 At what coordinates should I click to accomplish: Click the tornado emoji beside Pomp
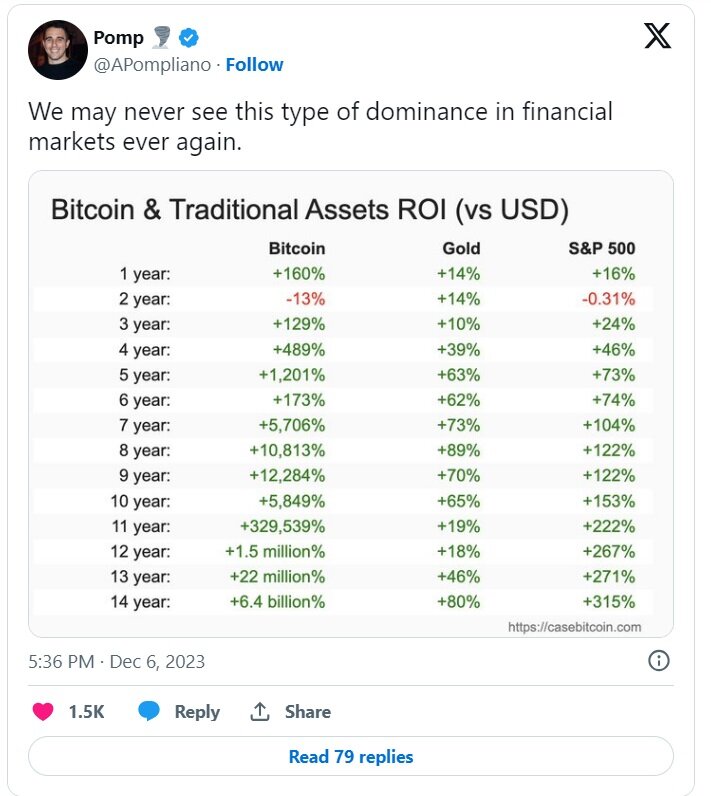[x=161, y=38]
